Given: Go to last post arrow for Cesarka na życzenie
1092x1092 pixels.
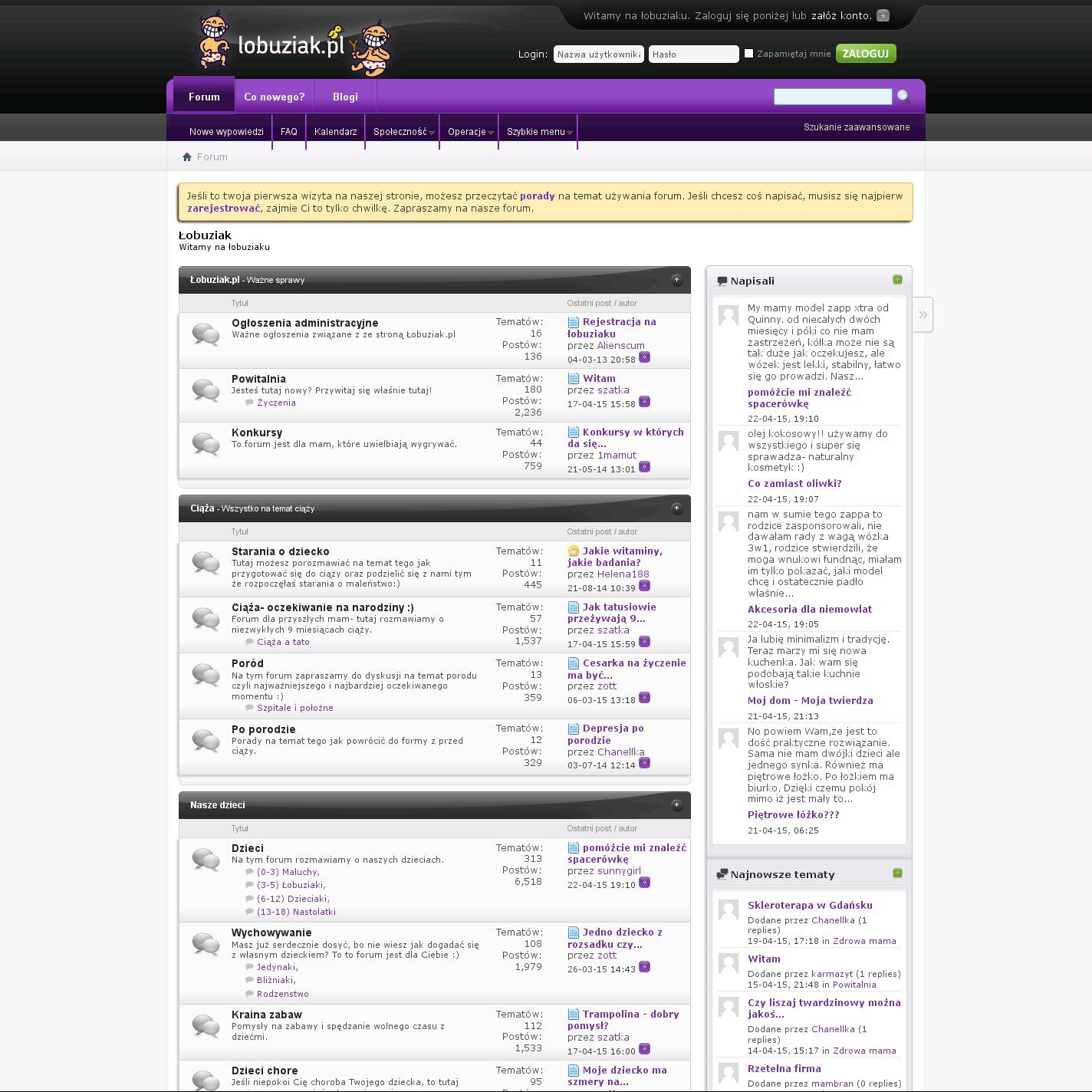Looking at the screenshot, I should (645, 698).
